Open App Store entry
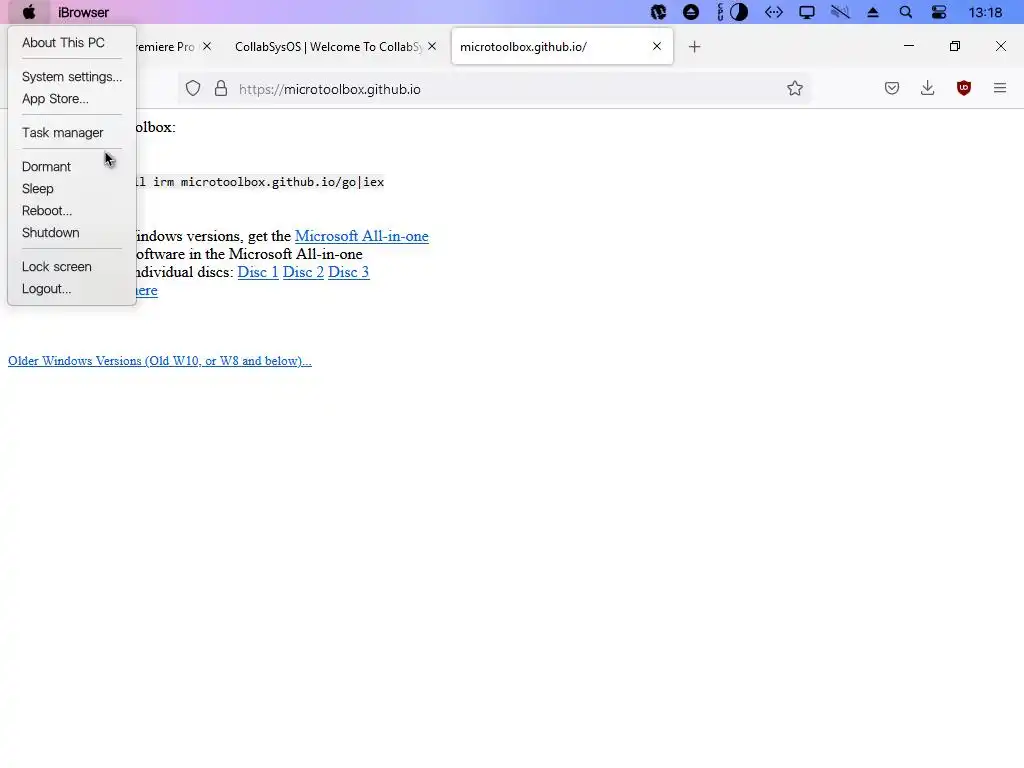This screenshot has height=768, width=1024. 55,99
